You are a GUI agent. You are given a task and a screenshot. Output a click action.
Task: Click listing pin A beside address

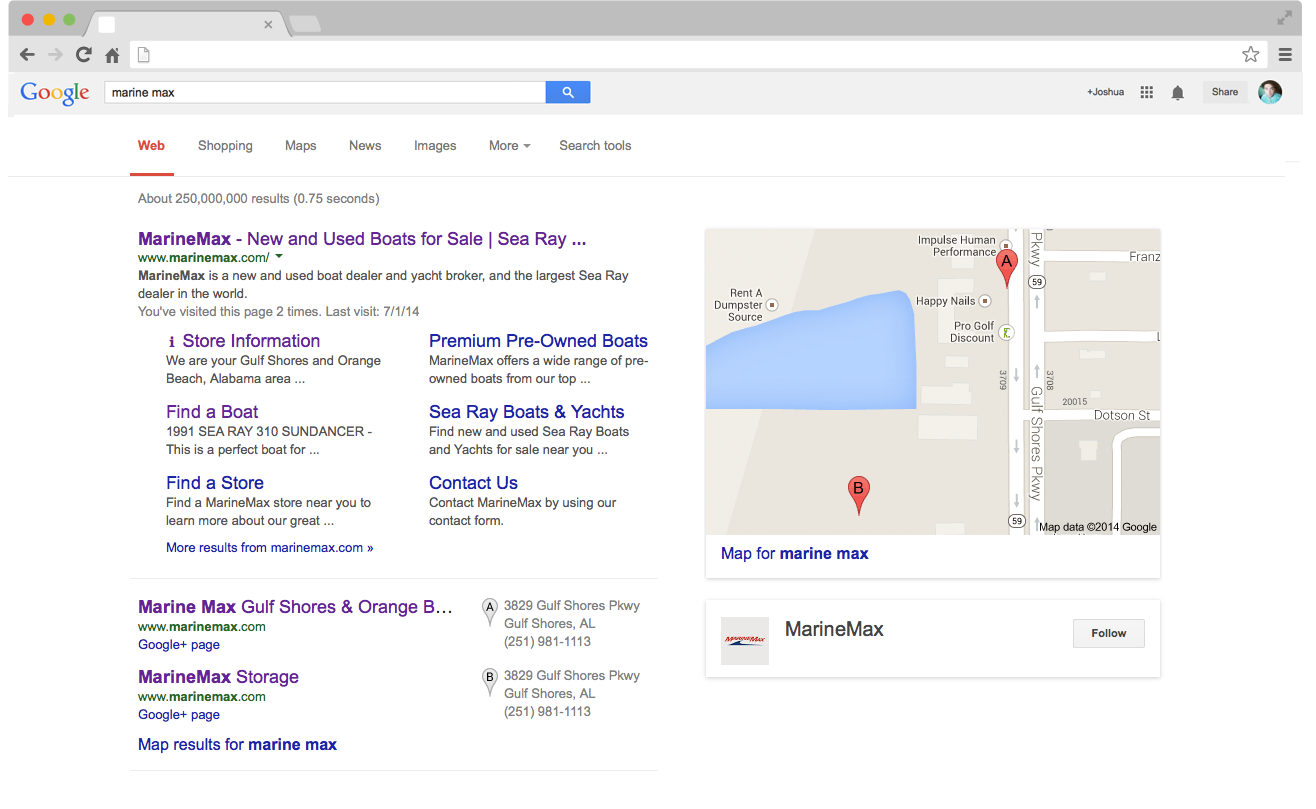point(489,611)
